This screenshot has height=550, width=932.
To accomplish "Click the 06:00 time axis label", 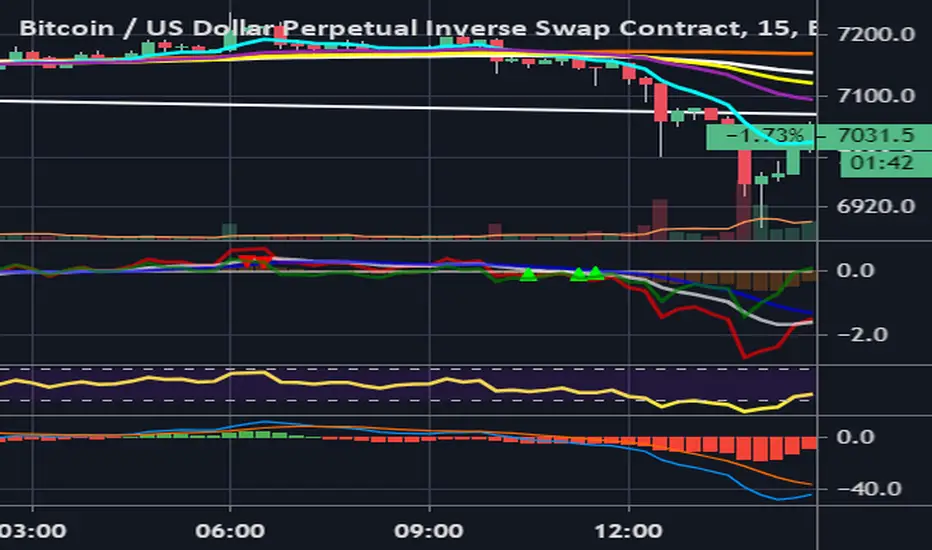I will click(x=230, y=530).
